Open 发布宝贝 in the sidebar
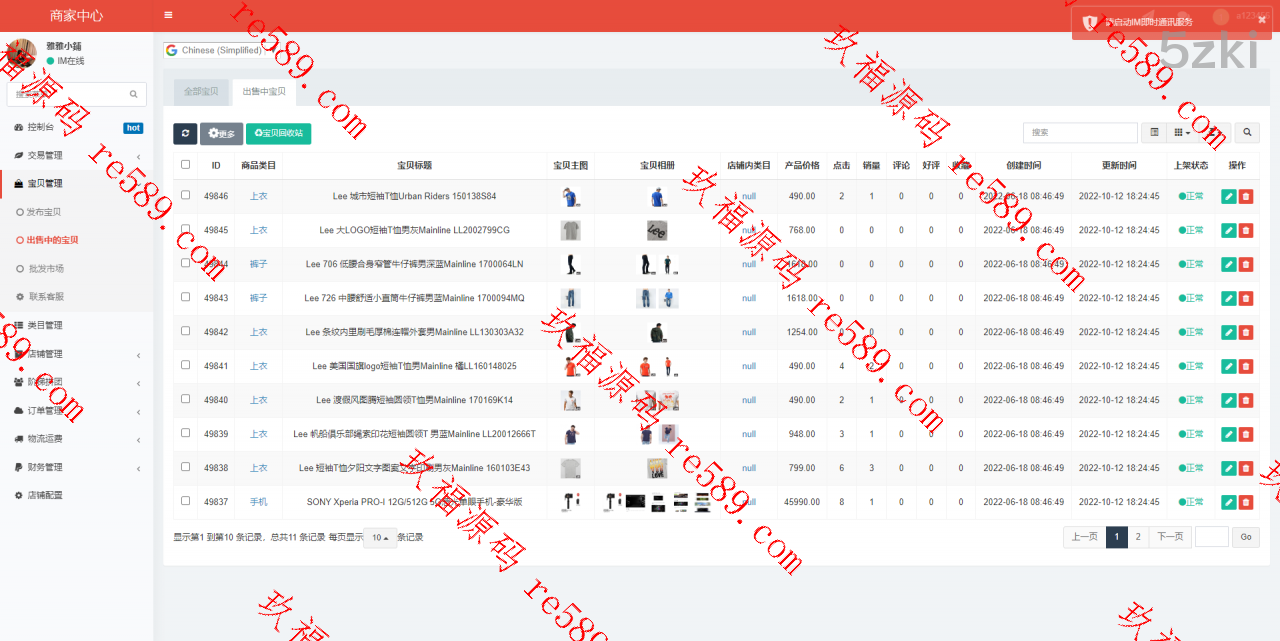The height and width of the screenshot is (641, 1280). click(43, 212)
